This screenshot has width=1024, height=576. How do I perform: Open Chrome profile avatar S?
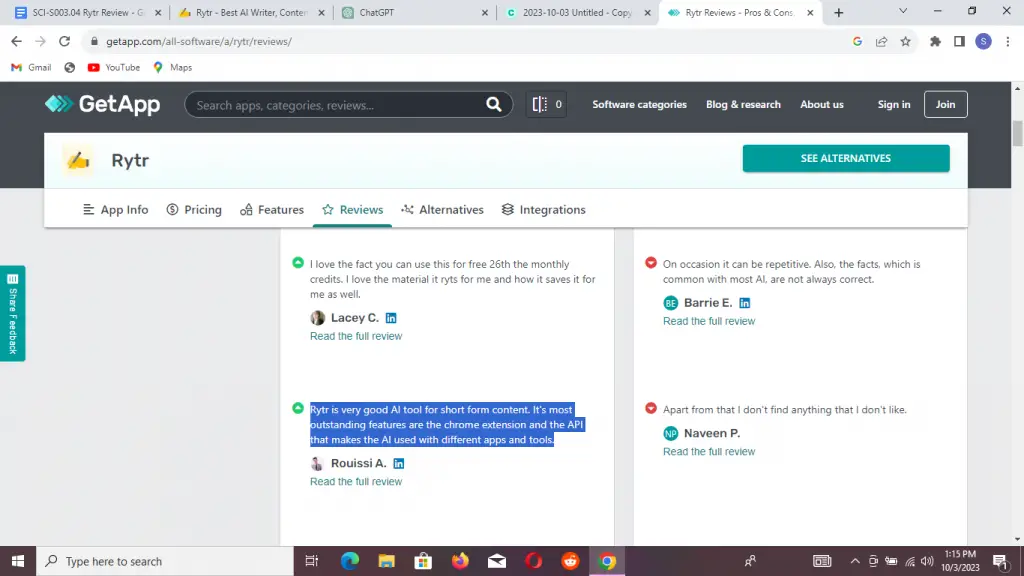[984, 41]
